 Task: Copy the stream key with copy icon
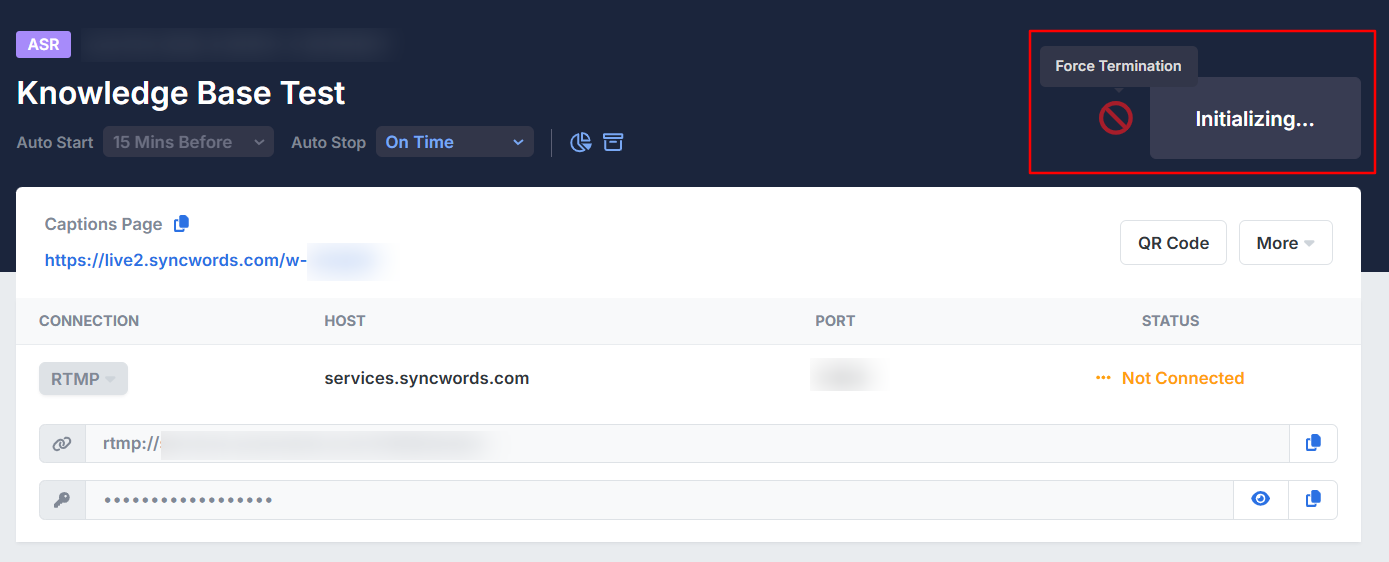(x=1313, y=499)
